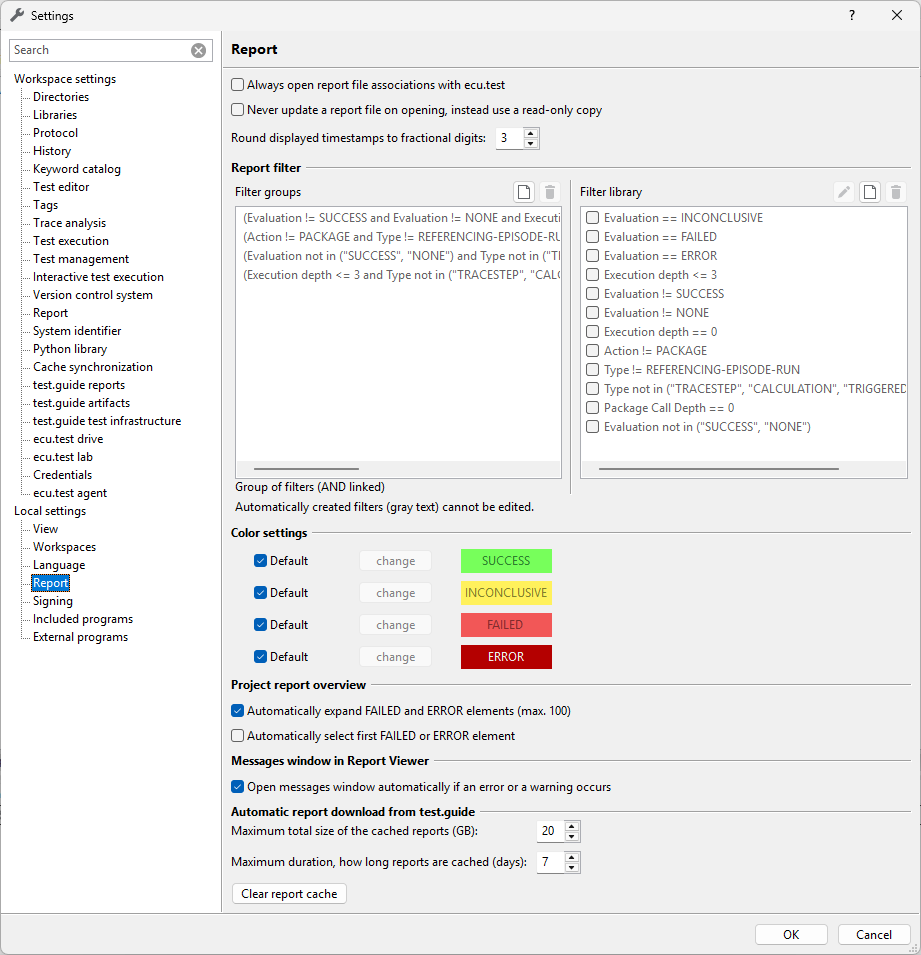Delete filter from Filter library with trash icon
Viewport: 921px width, 955px height.
[x=896, y=192]
